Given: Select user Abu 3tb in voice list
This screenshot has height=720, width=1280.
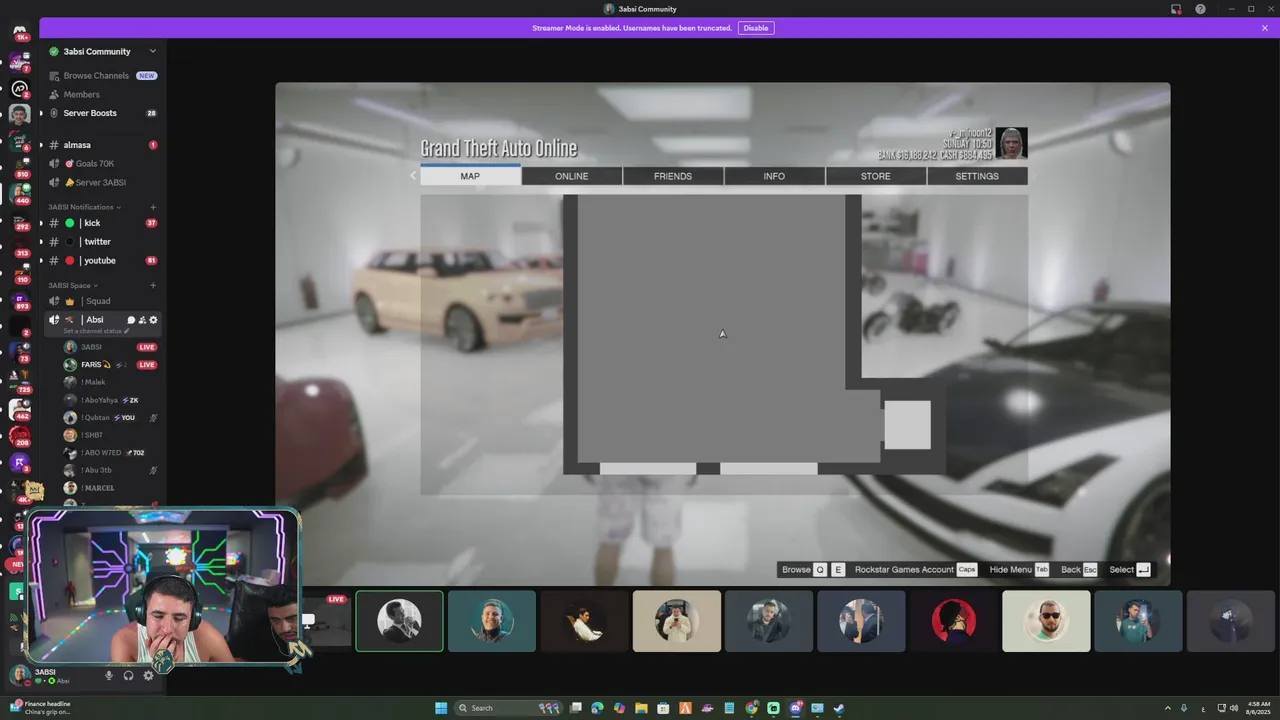Looking at the screenshot, I should (109, 470).
